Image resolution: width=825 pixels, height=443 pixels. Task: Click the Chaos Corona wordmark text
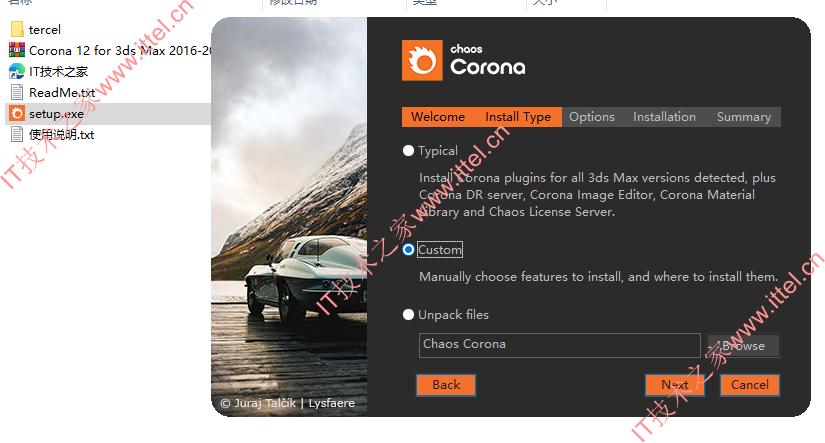(487, 61)
